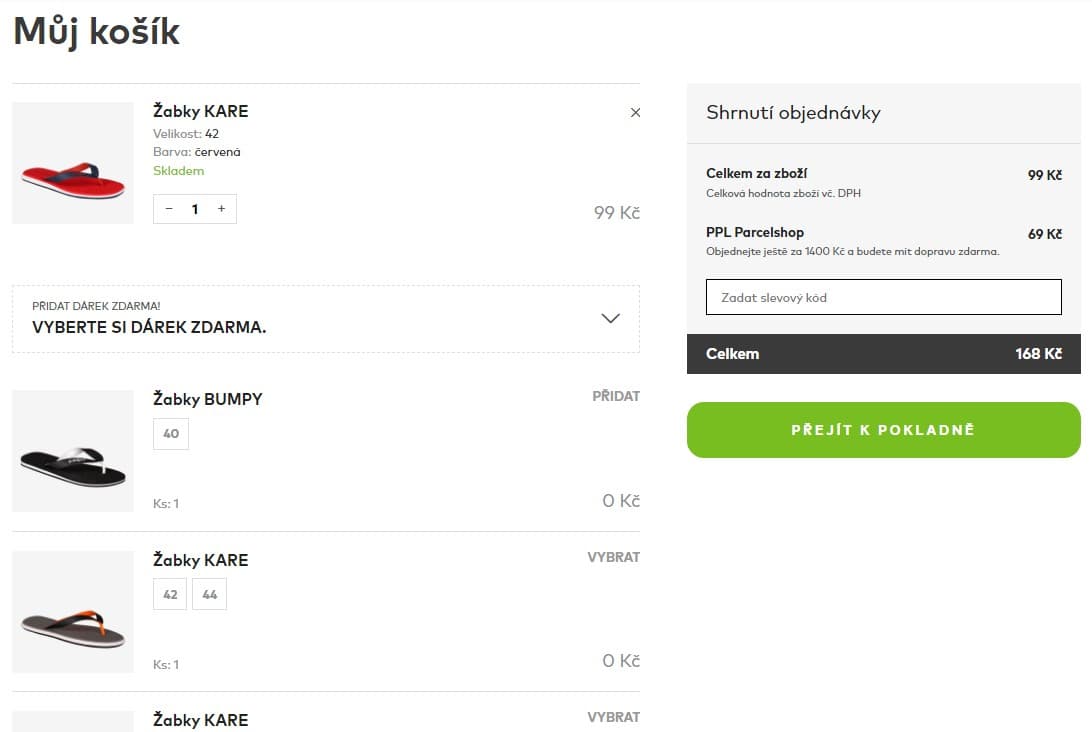Open the Žabky BUMPY product title

coord(208,399)
